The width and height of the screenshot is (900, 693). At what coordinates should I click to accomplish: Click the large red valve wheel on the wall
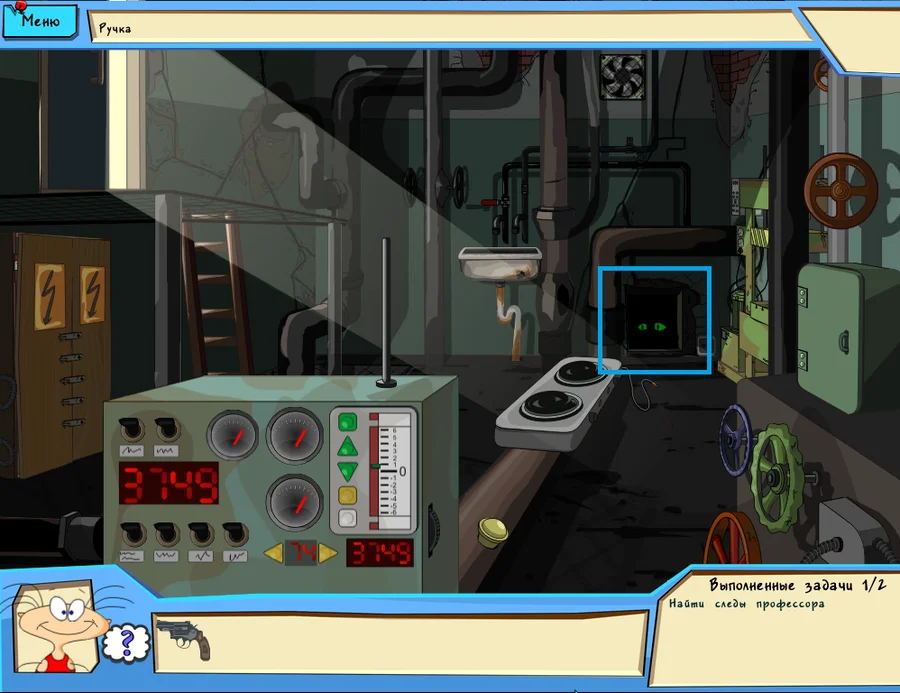click(x=841, y=189)
